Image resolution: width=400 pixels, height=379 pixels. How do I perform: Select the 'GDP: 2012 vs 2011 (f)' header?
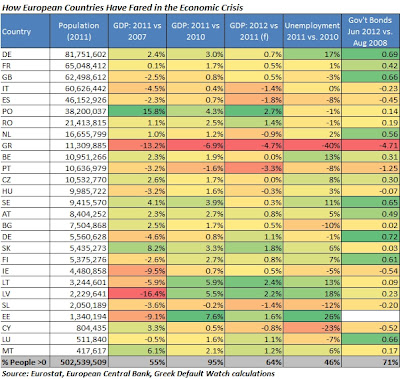254,31
